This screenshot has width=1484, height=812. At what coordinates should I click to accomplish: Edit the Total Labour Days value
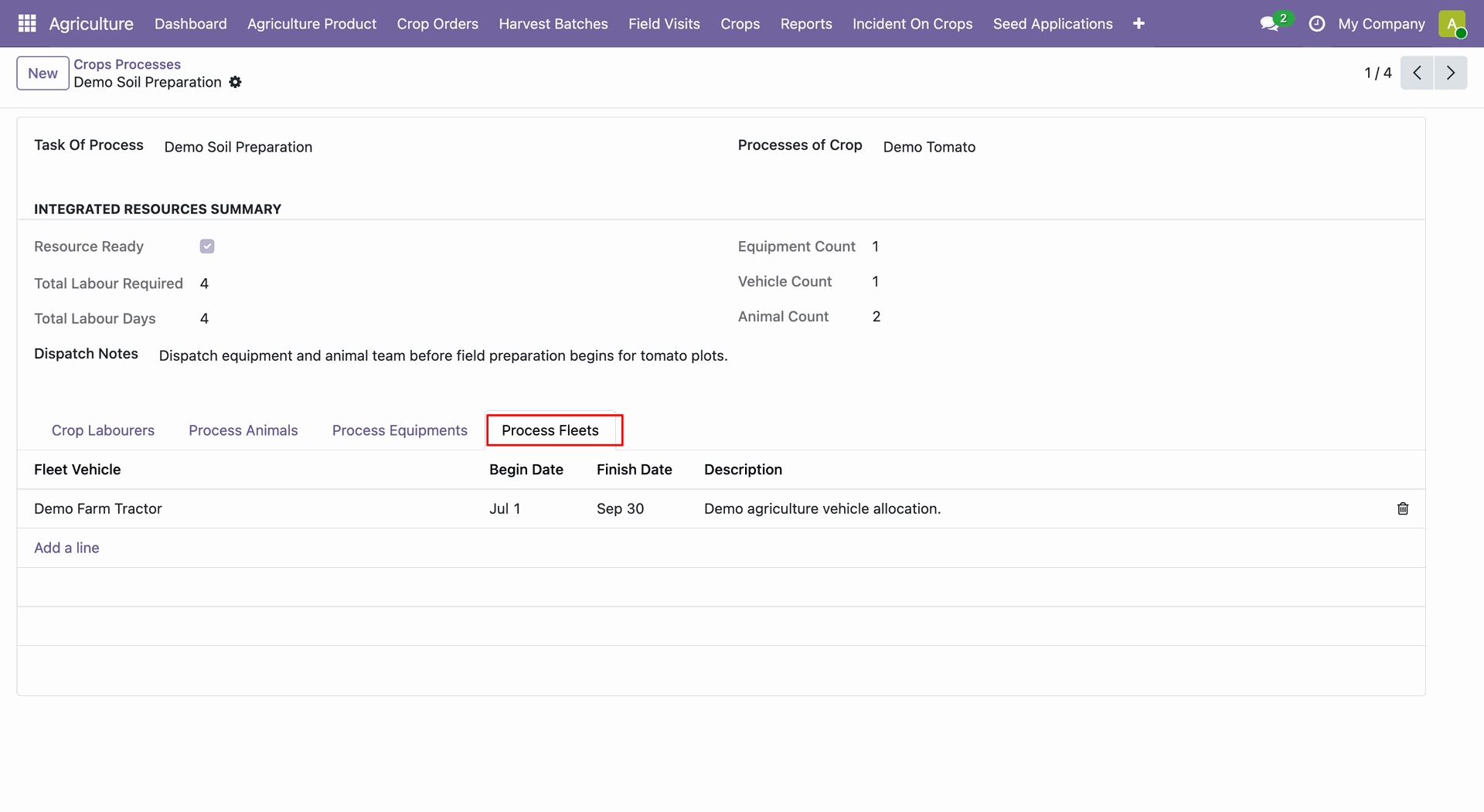(204, 318)
